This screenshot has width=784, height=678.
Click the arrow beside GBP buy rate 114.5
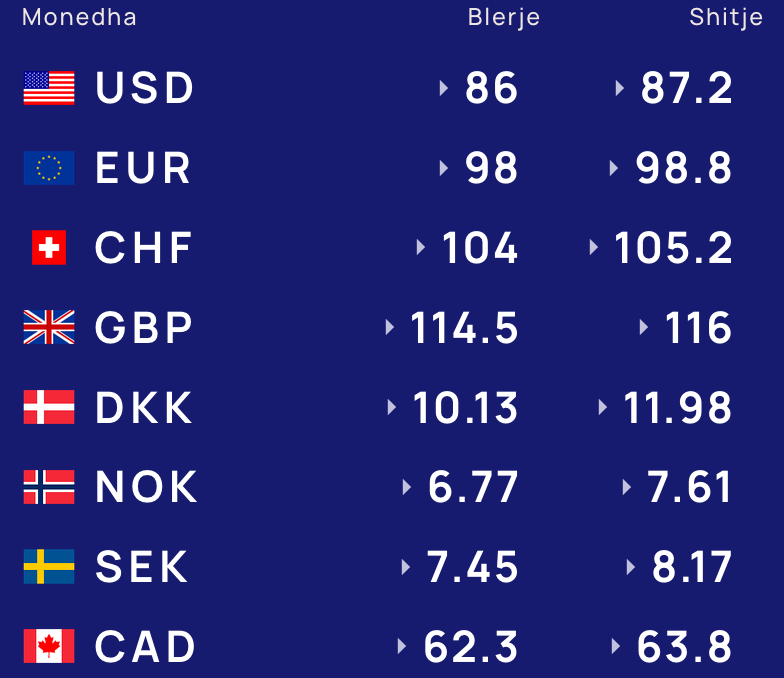[x=390, y=327]
